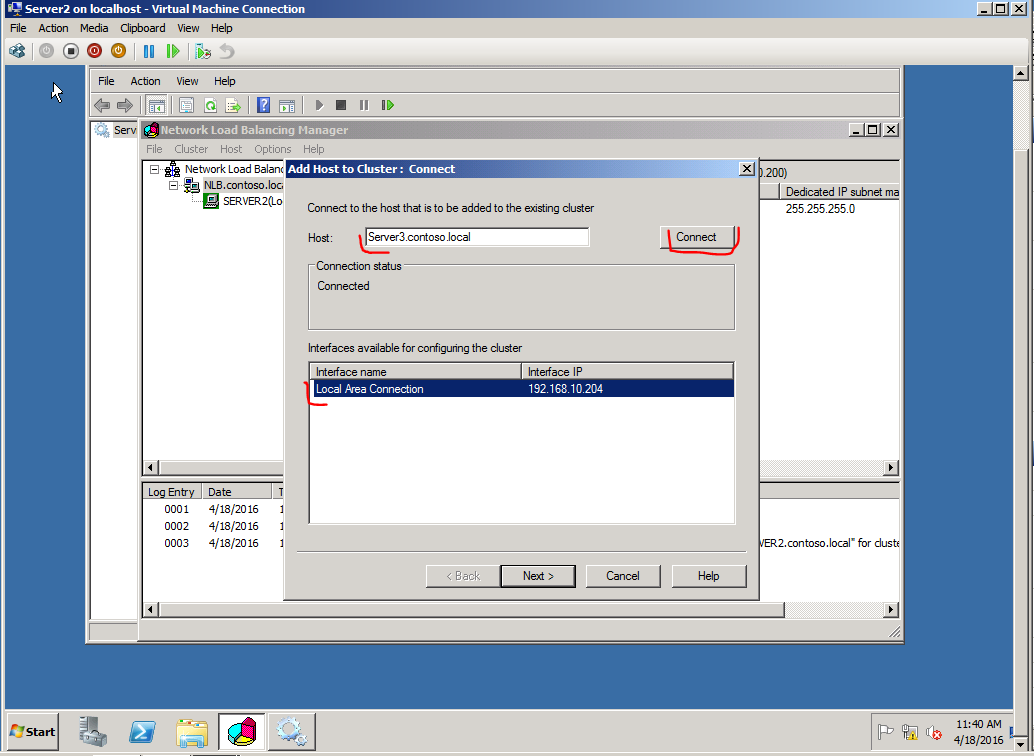
Task: Open File menu in the MMC console
Action: pos(106,80)
